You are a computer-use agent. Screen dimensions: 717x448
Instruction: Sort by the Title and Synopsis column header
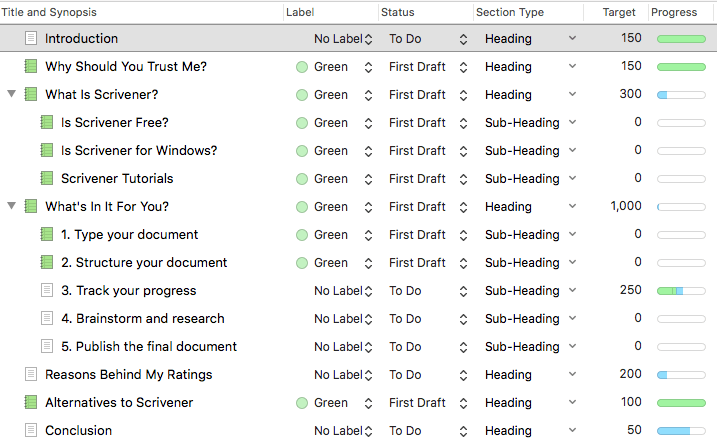(49, 12)
